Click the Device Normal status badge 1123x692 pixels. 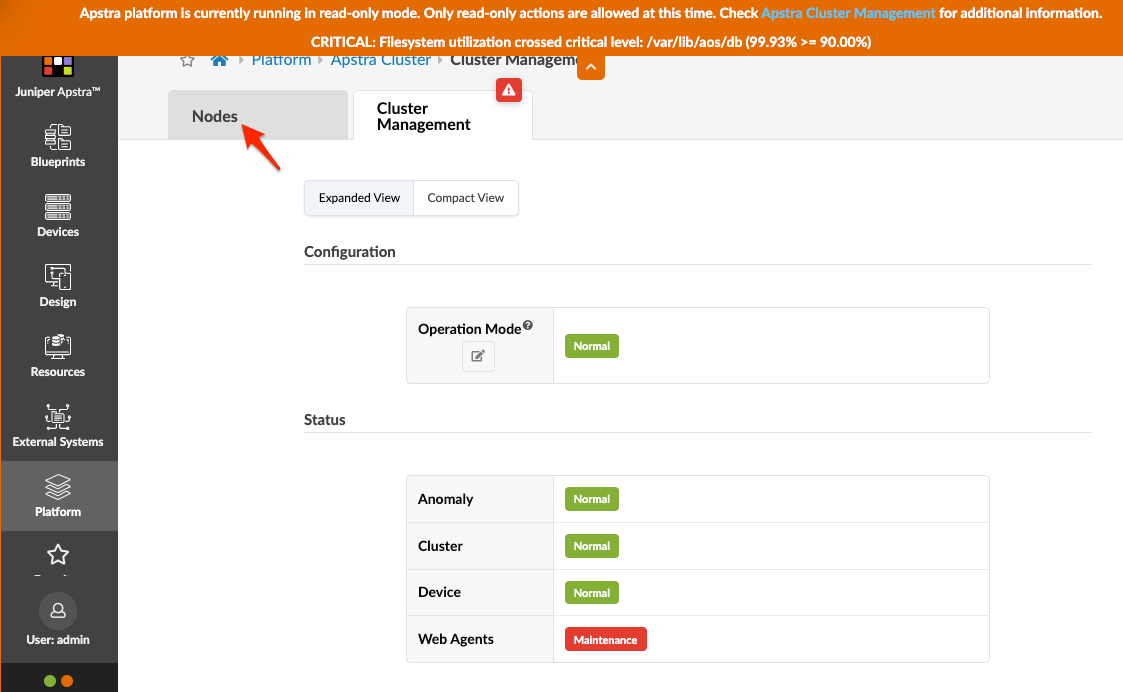pos(592,592)
